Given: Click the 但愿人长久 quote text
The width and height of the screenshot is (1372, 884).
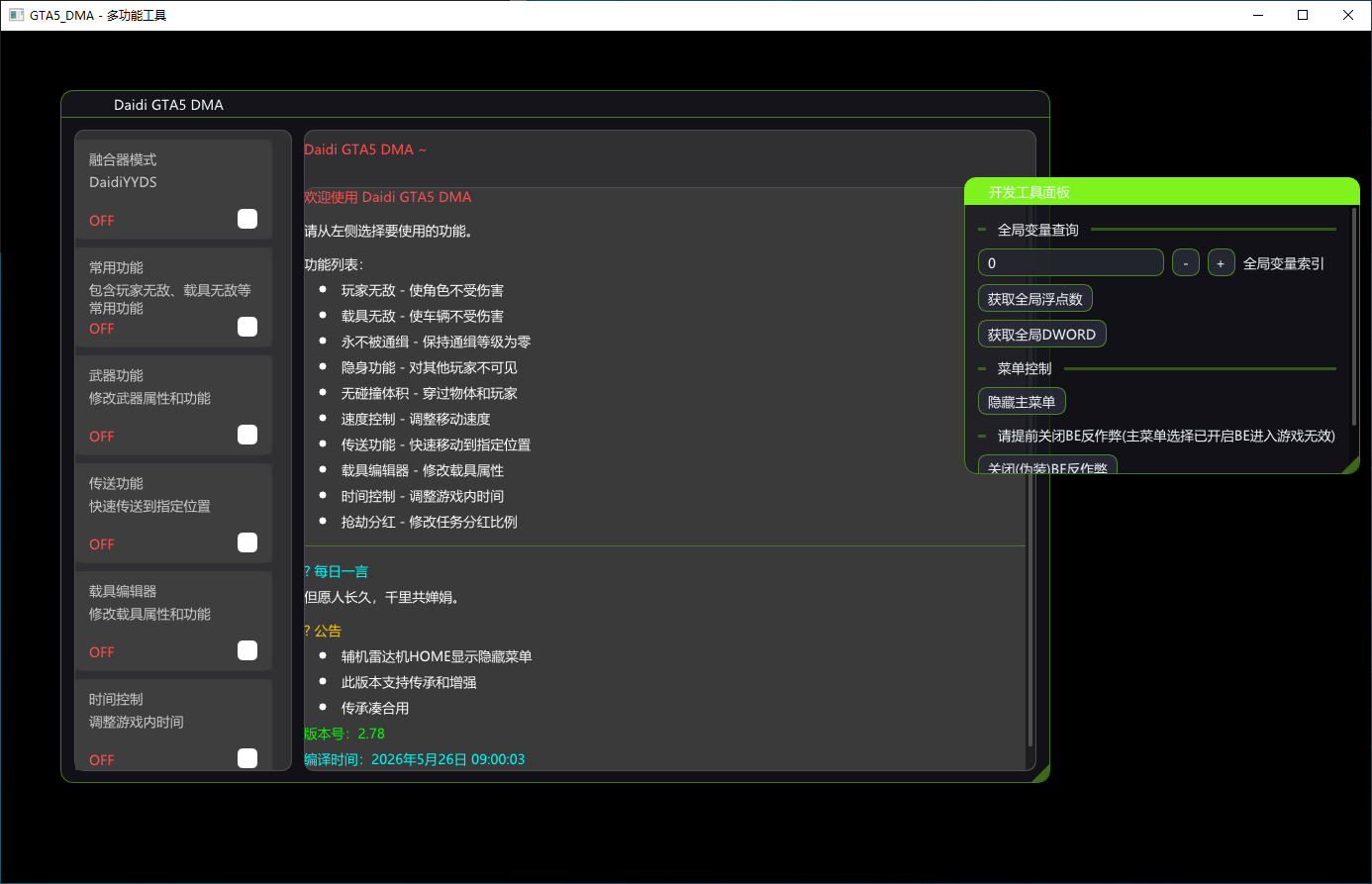Looking at the screenshot, I should 382,597.
